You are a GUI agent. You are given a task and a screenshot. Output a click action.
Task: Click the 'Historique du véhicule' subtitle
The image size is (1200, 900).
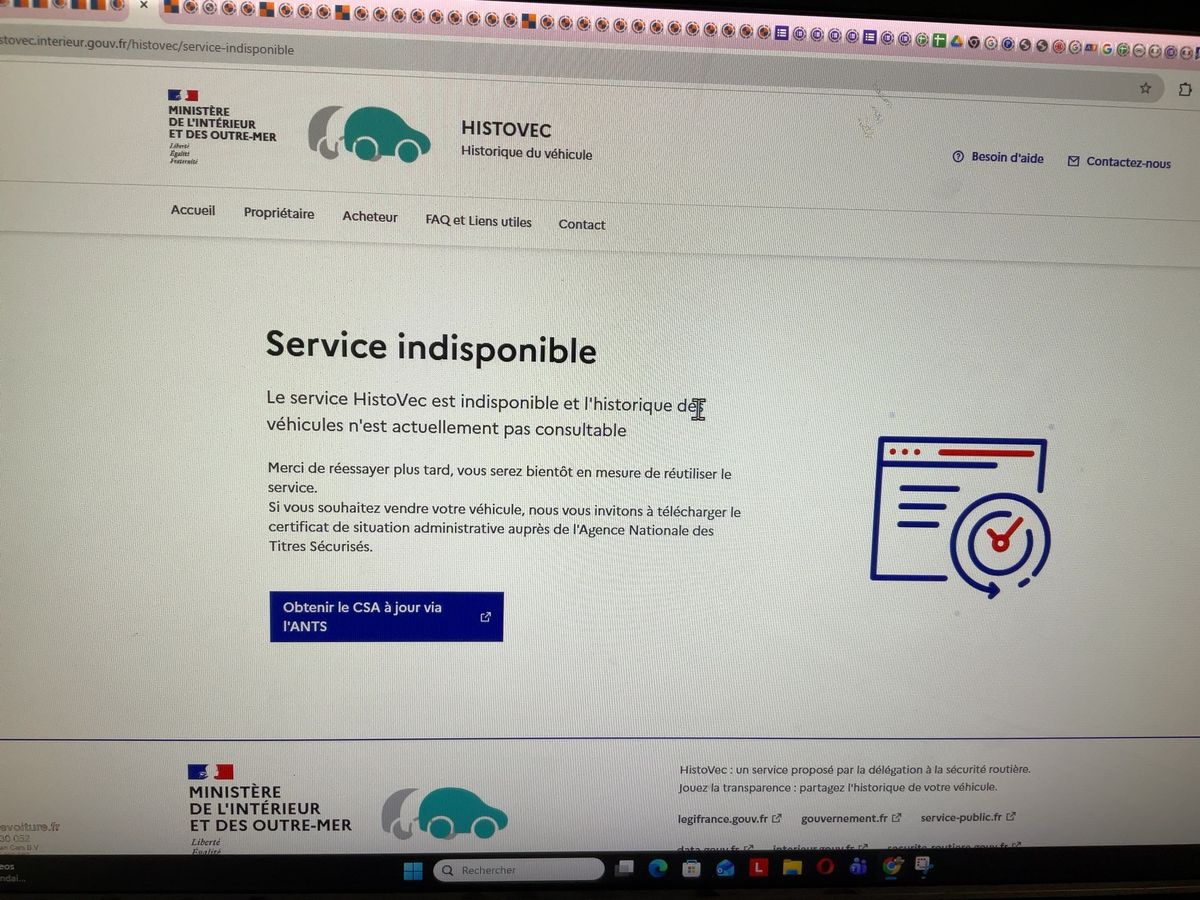[x=526, y=153]
